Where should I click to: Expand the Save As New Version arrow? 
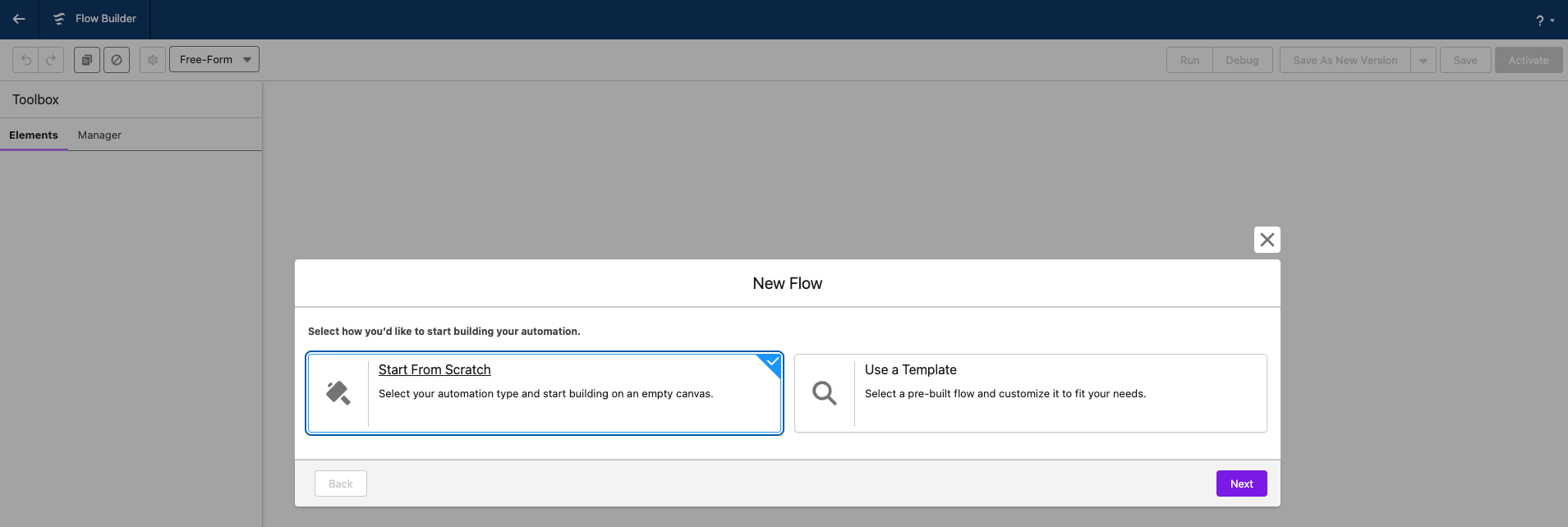point(1423,60)
